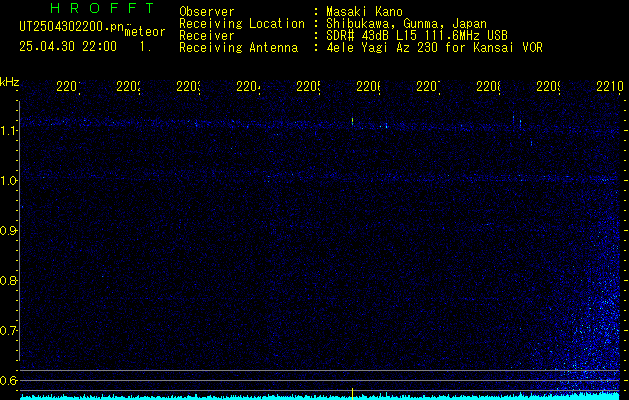
Task: Click the Receiving Location label
Action: pos(242,24)
